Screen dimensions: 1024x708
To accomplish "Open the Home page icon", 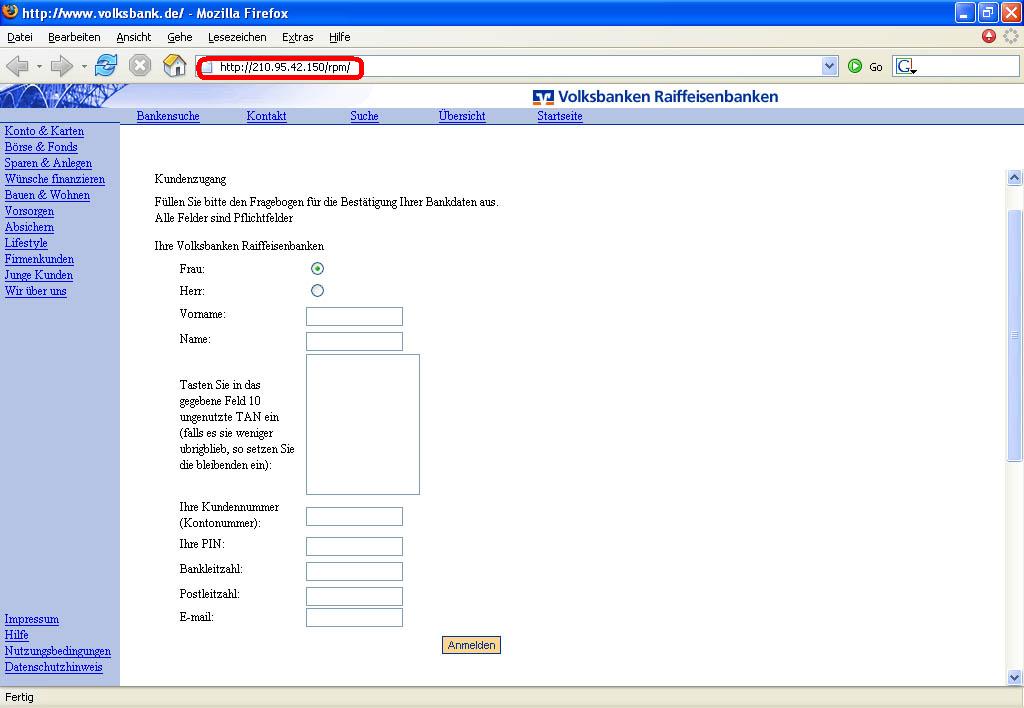I will (174, 66).
